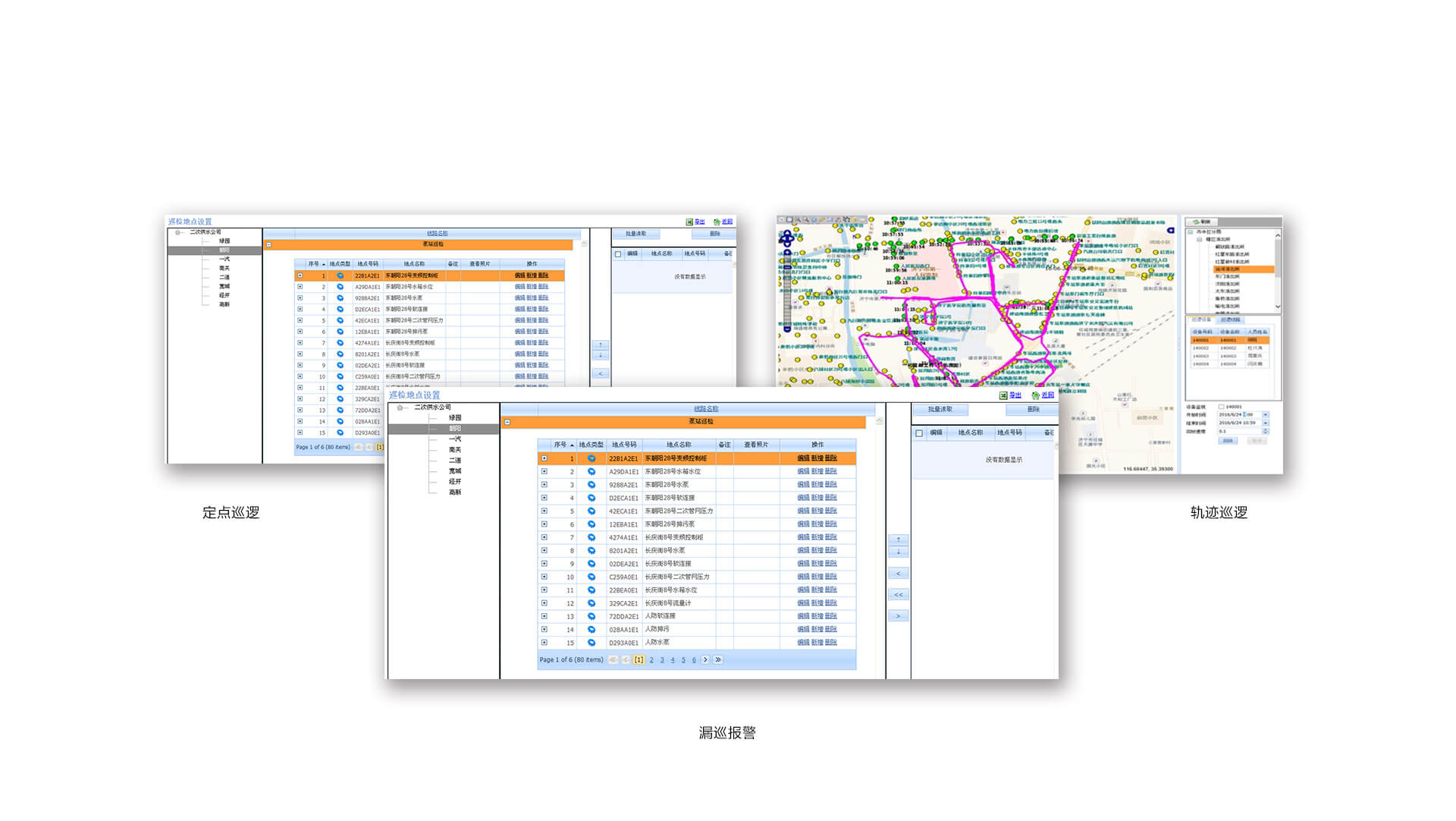Check the header checkbox in right table
1456x821 pixels.
[919, 433]
